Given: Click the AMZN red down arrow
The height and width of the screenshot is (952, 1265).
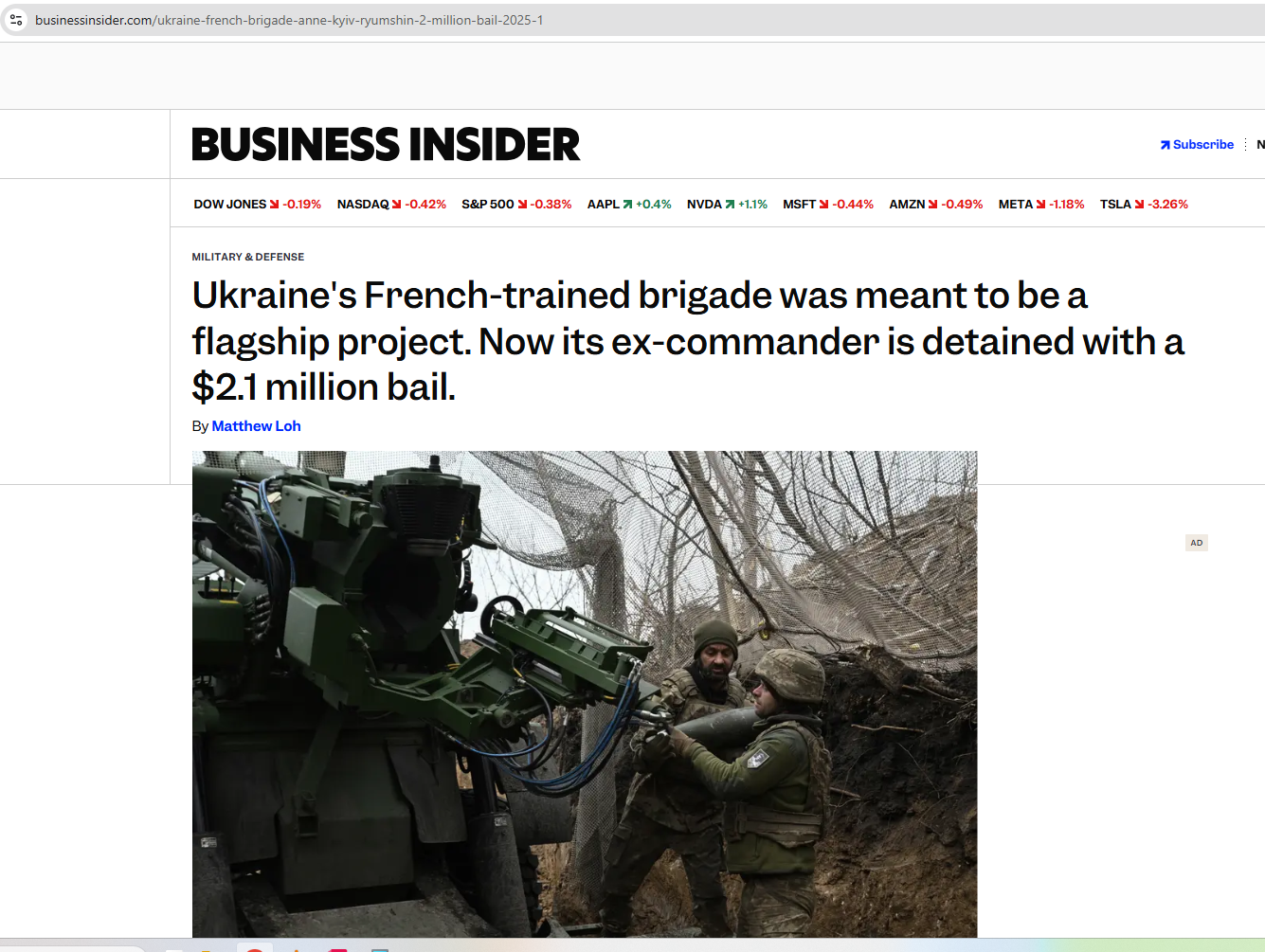Looking at the screenshot, I should click(932, 205).
